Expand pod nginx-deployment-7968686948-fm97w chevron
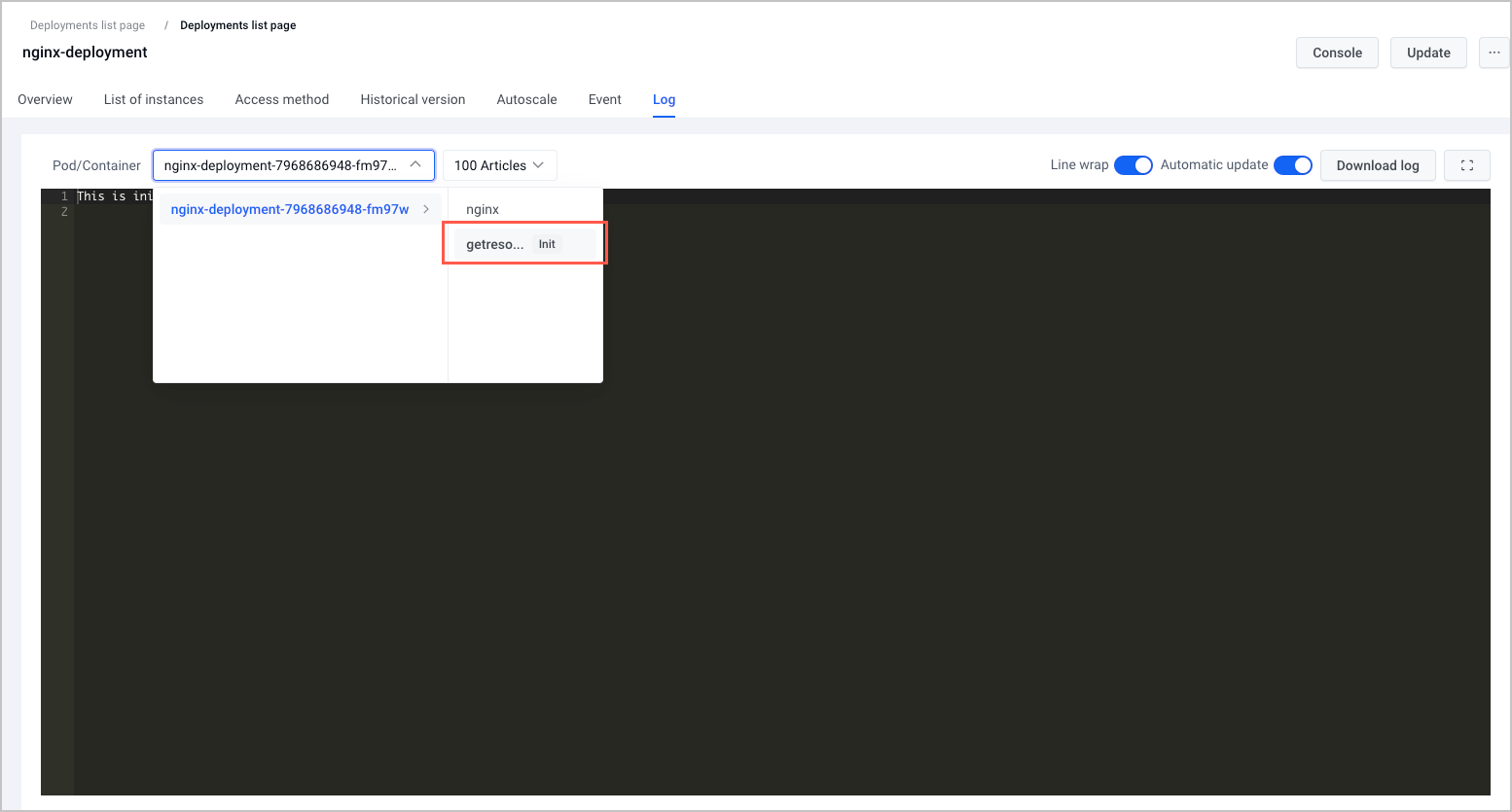 (426, 209)
